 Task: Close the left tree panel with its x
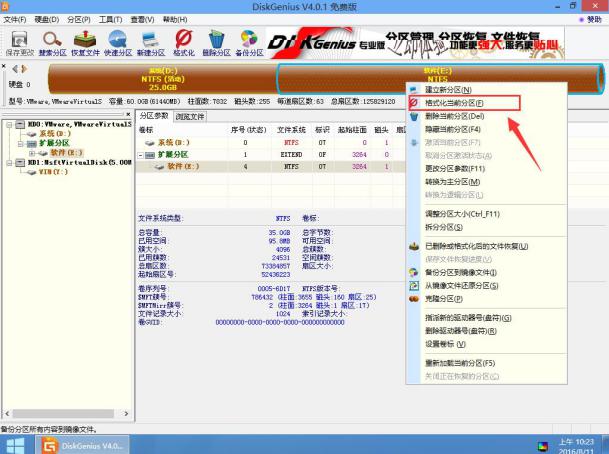(128, 114)
